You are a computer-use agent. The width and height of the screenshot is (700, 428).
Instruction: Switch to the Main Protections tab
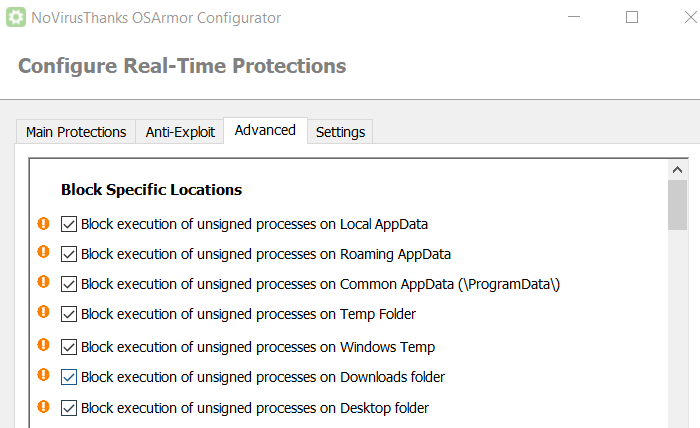tap(76, 132)
